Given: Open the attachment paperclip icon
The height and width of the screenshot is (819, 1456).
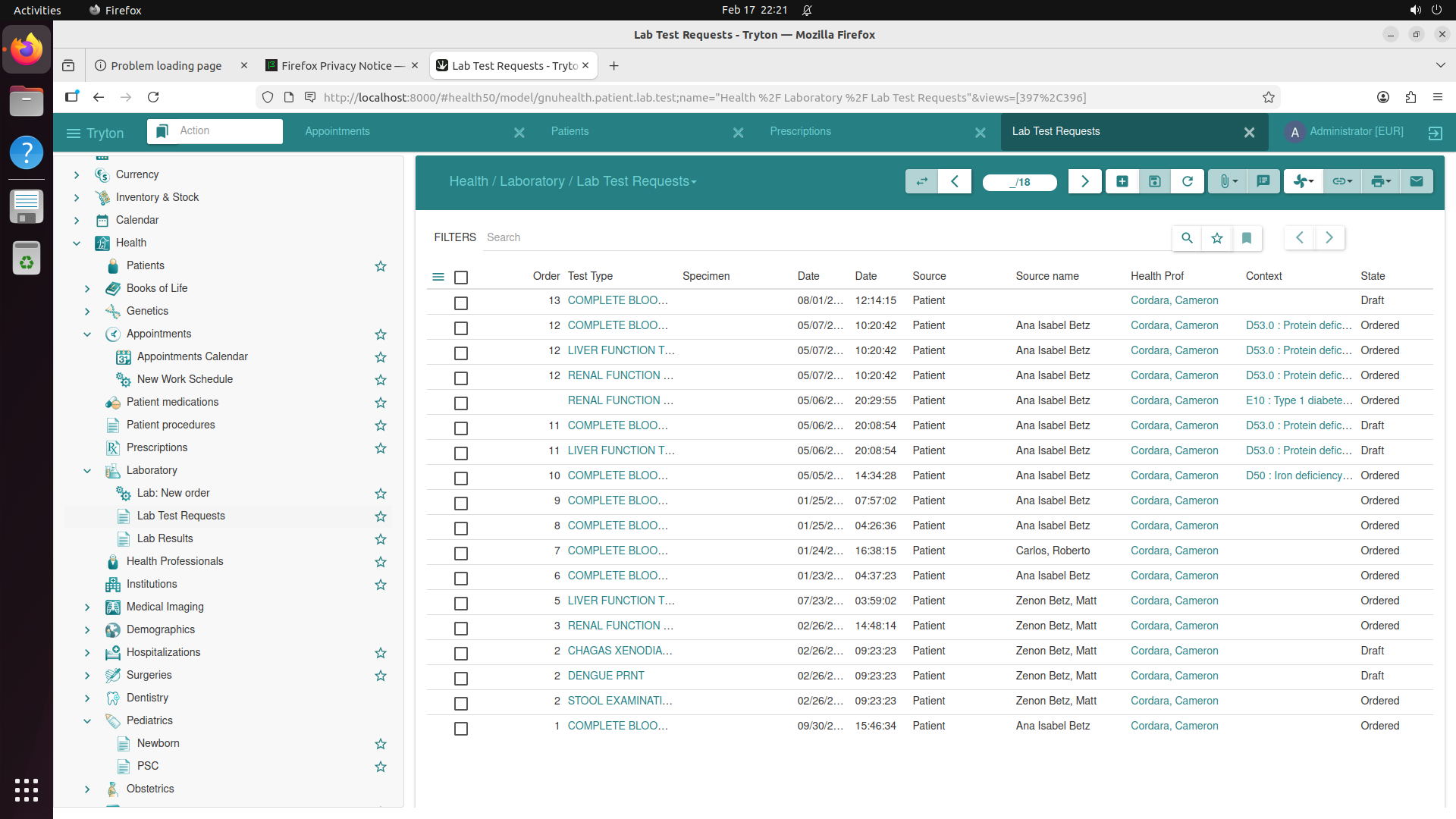Looking at the screenshot, I should click(x=1226, y=181).
